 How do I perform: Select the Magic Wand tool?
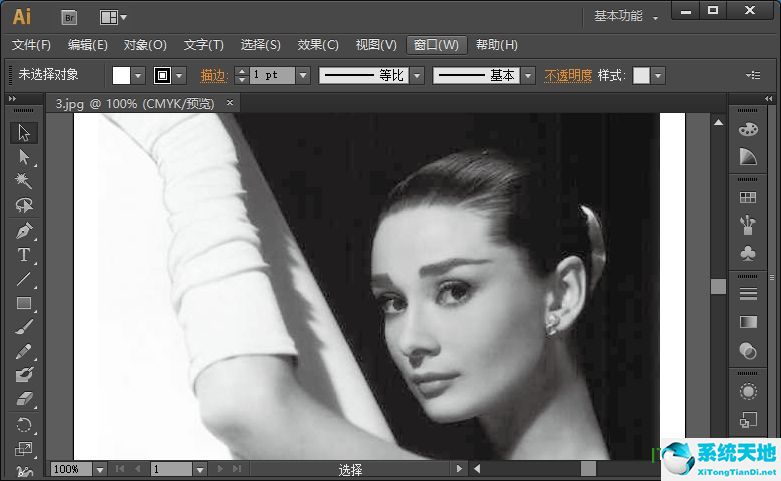(24, 181)
